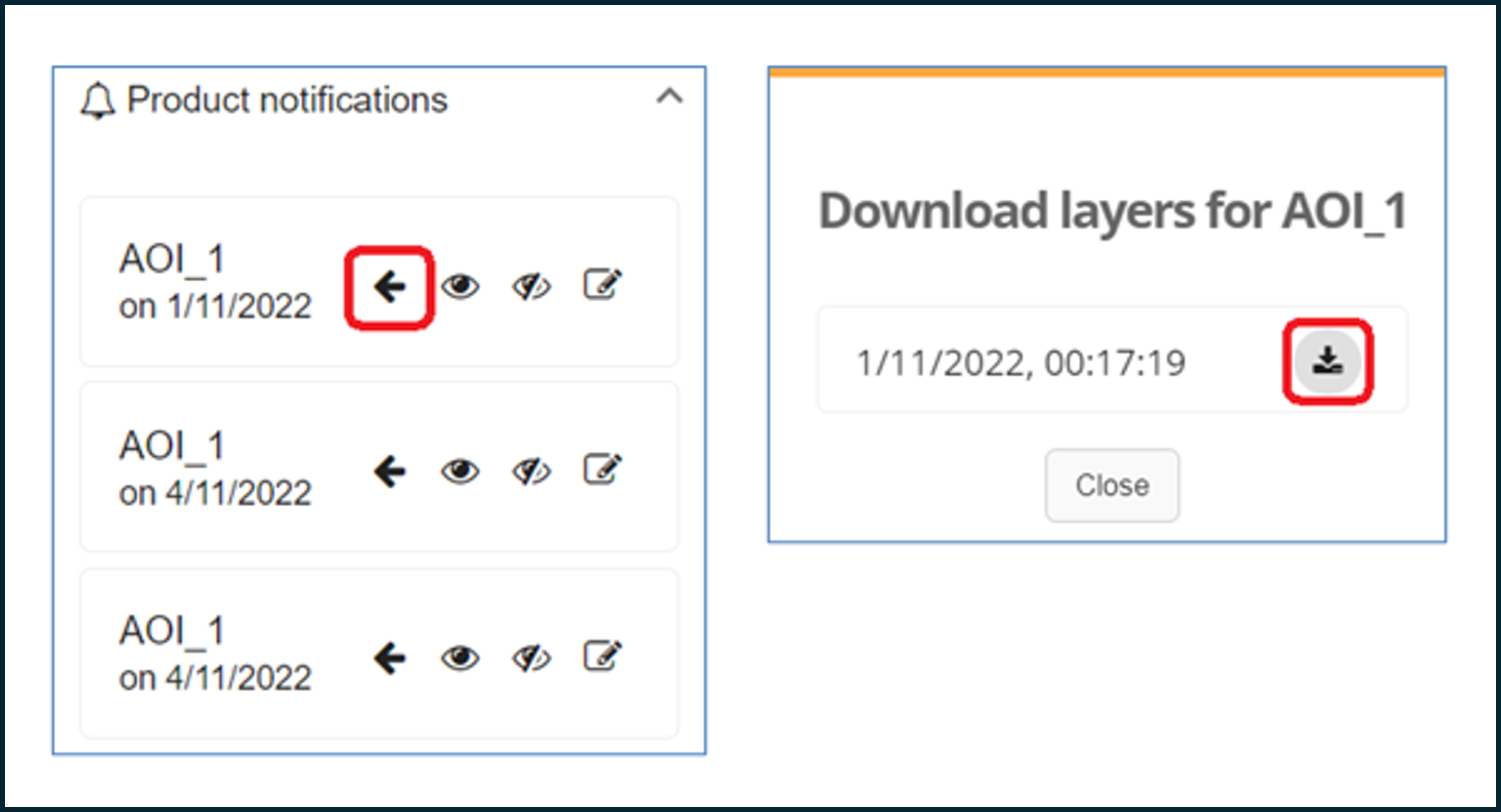Viewport: 1501px width, 812px height.
Task: Hide layers via crossed-eye icon in bottom notification
Action: [x=531, y=658]
